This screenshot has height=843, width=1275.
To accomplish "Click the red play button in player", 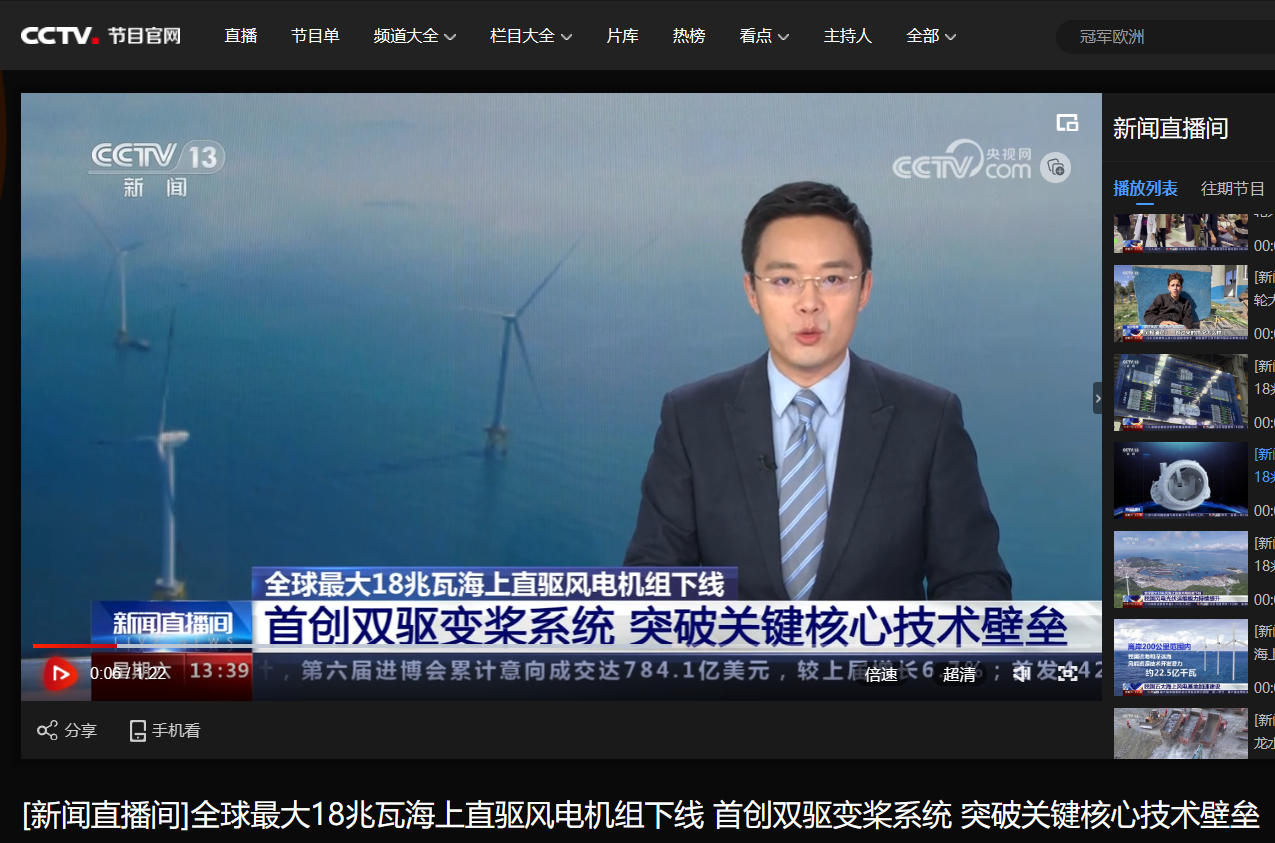I will point(60,674).
